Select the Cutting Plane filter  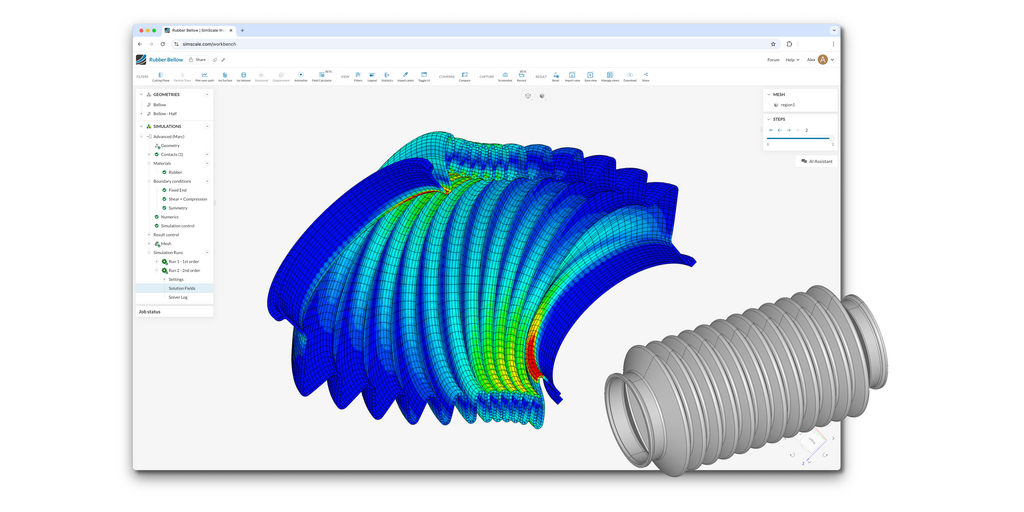click(x=161, y=76)
